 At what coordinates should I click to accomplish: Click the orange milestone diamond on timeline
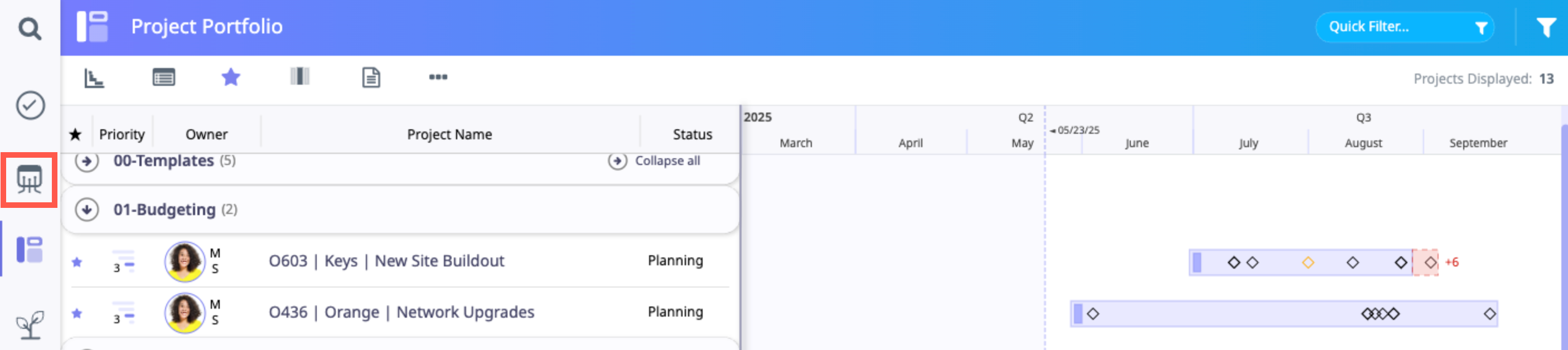1308,263
